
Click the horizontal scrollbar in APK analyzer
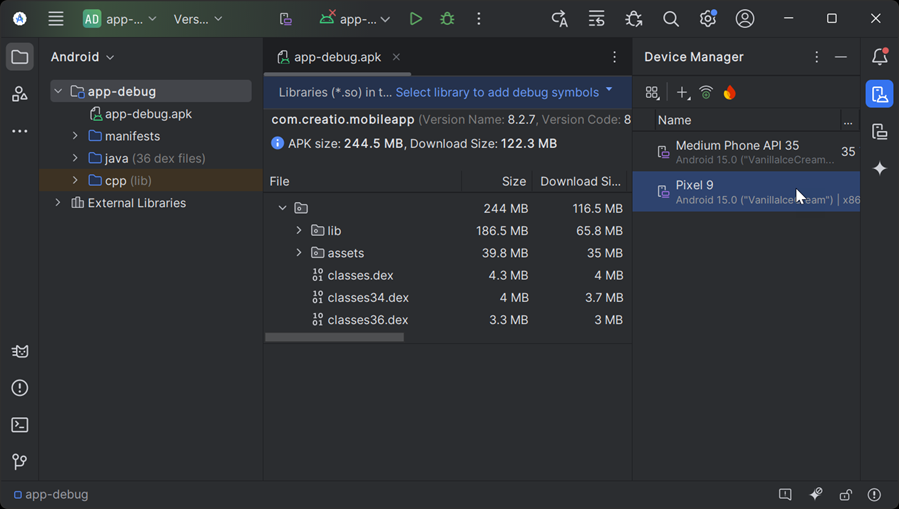click(335, 337)
